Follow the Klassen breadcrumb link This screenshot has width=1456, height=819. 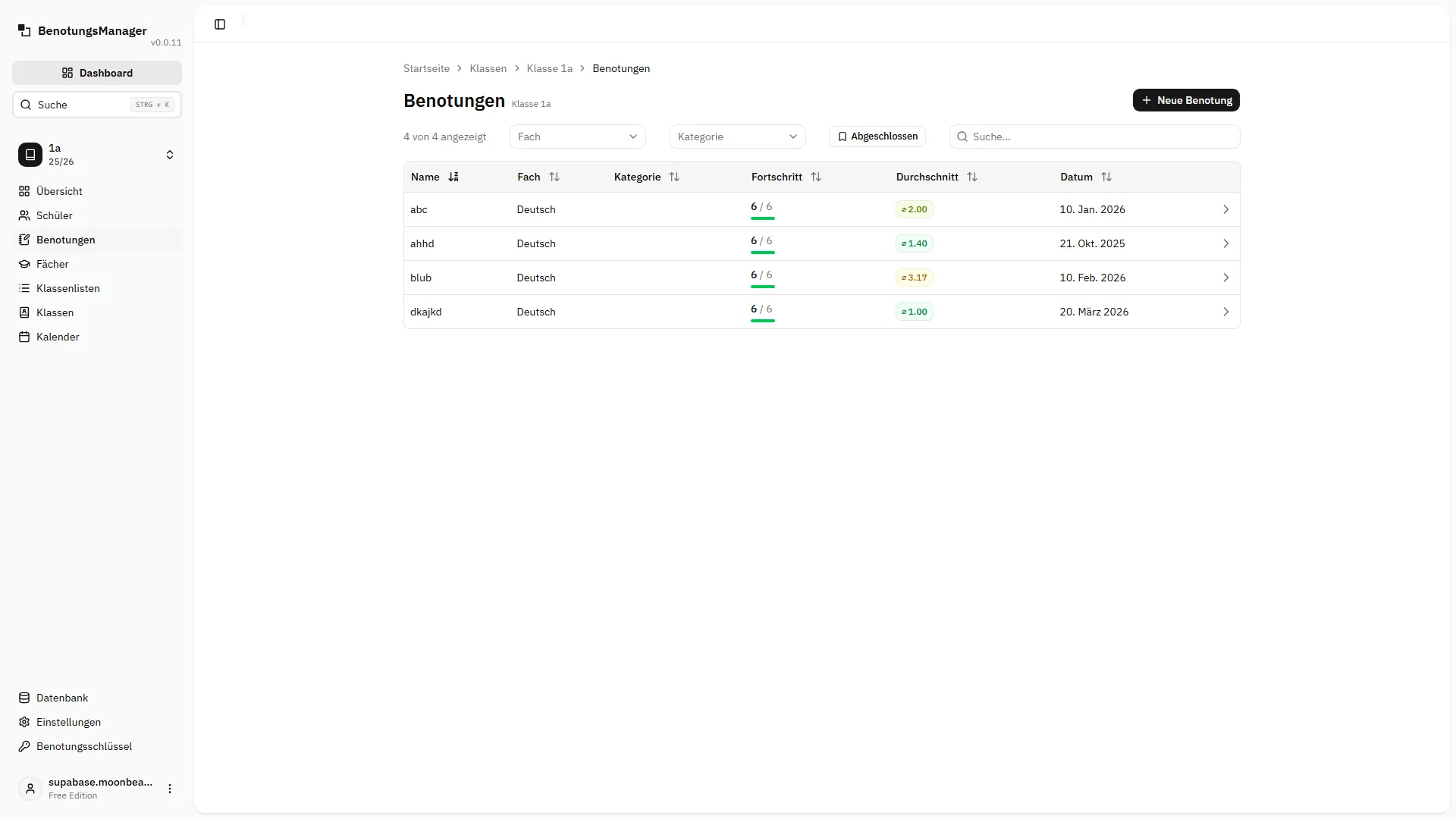(488, 68)
